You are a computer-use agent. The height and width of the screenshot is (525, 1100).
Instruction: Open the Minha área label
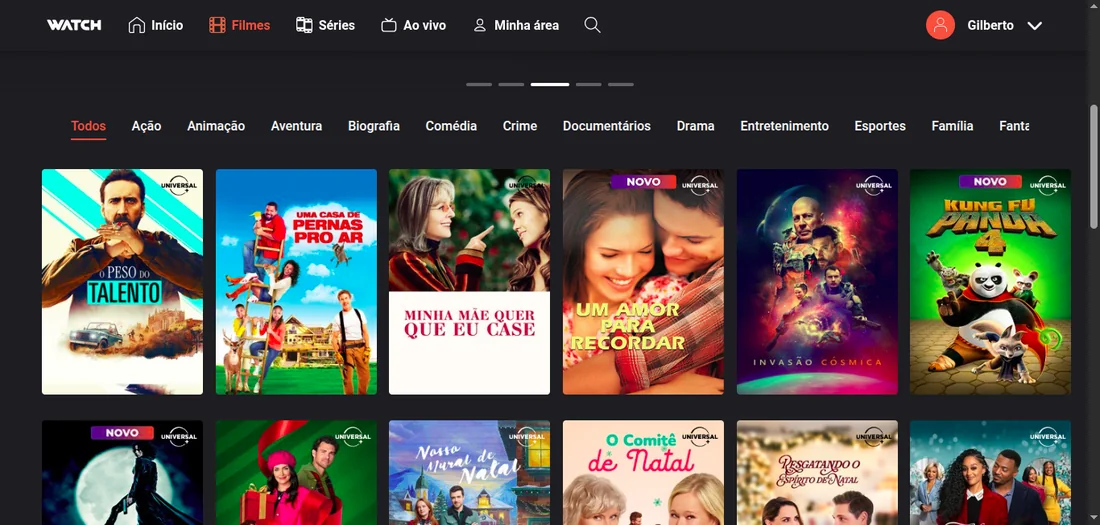coord(526,25)
